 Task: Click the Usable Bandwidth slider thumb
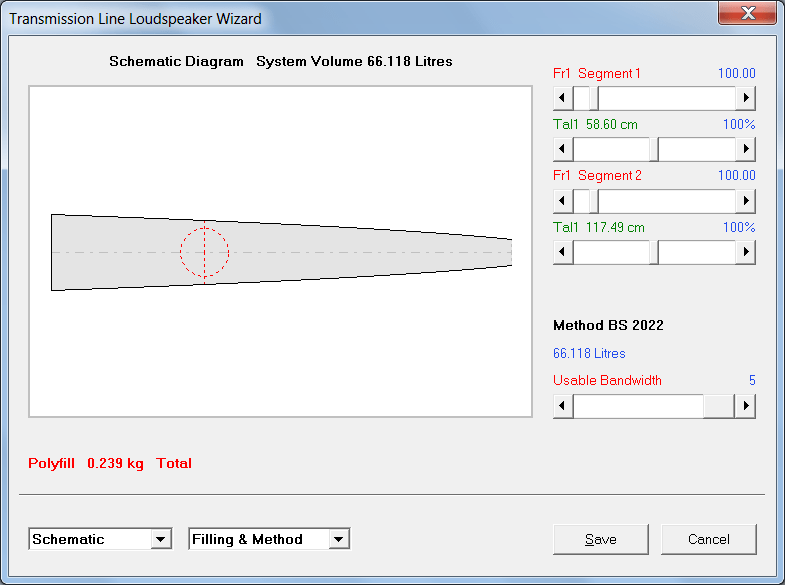[718, 406]
